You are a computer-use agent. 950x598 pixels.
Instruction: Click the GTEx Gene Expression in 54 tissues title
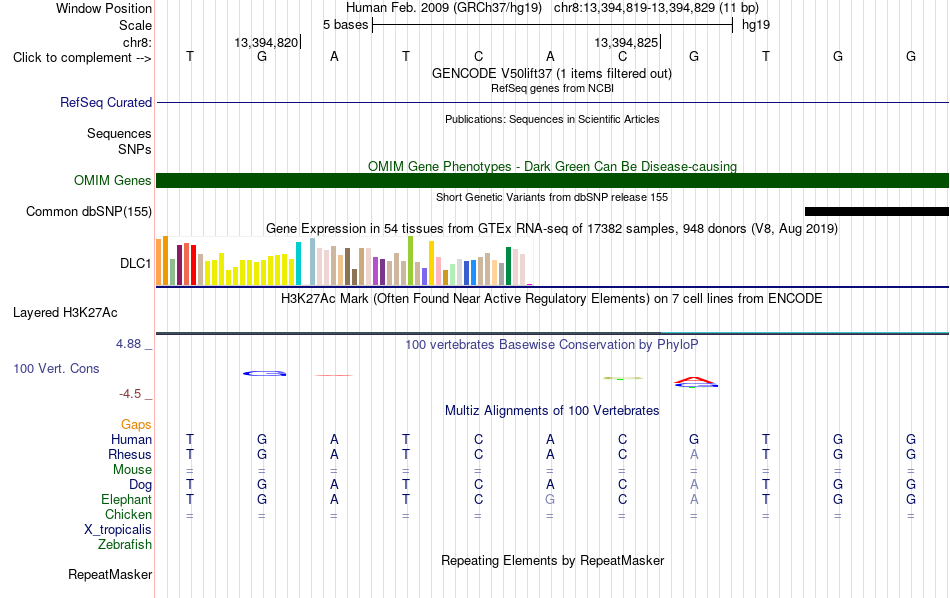[x=552, y=228]
